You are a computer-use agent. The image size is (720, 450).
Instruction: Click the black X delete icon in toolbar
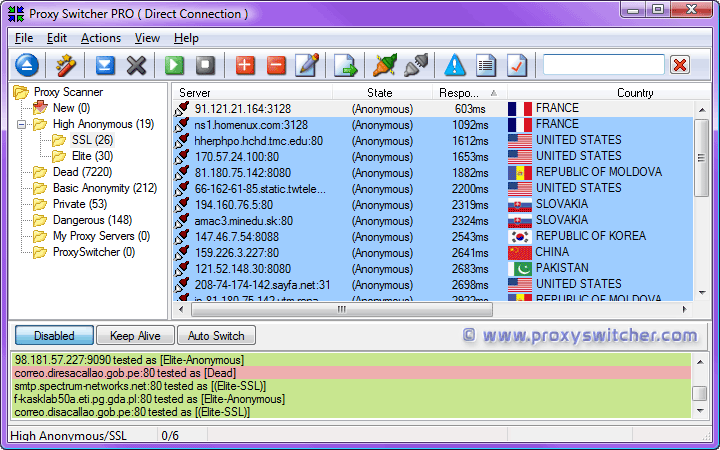coord(136,66)
